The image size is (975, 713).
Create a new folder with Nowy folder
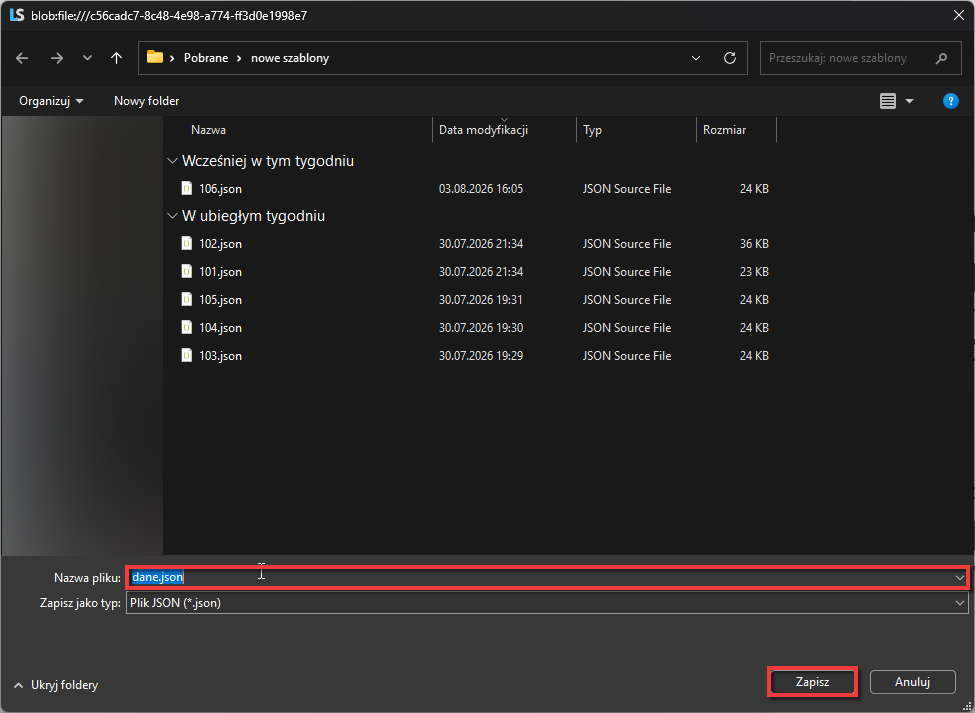pos(146,101)
